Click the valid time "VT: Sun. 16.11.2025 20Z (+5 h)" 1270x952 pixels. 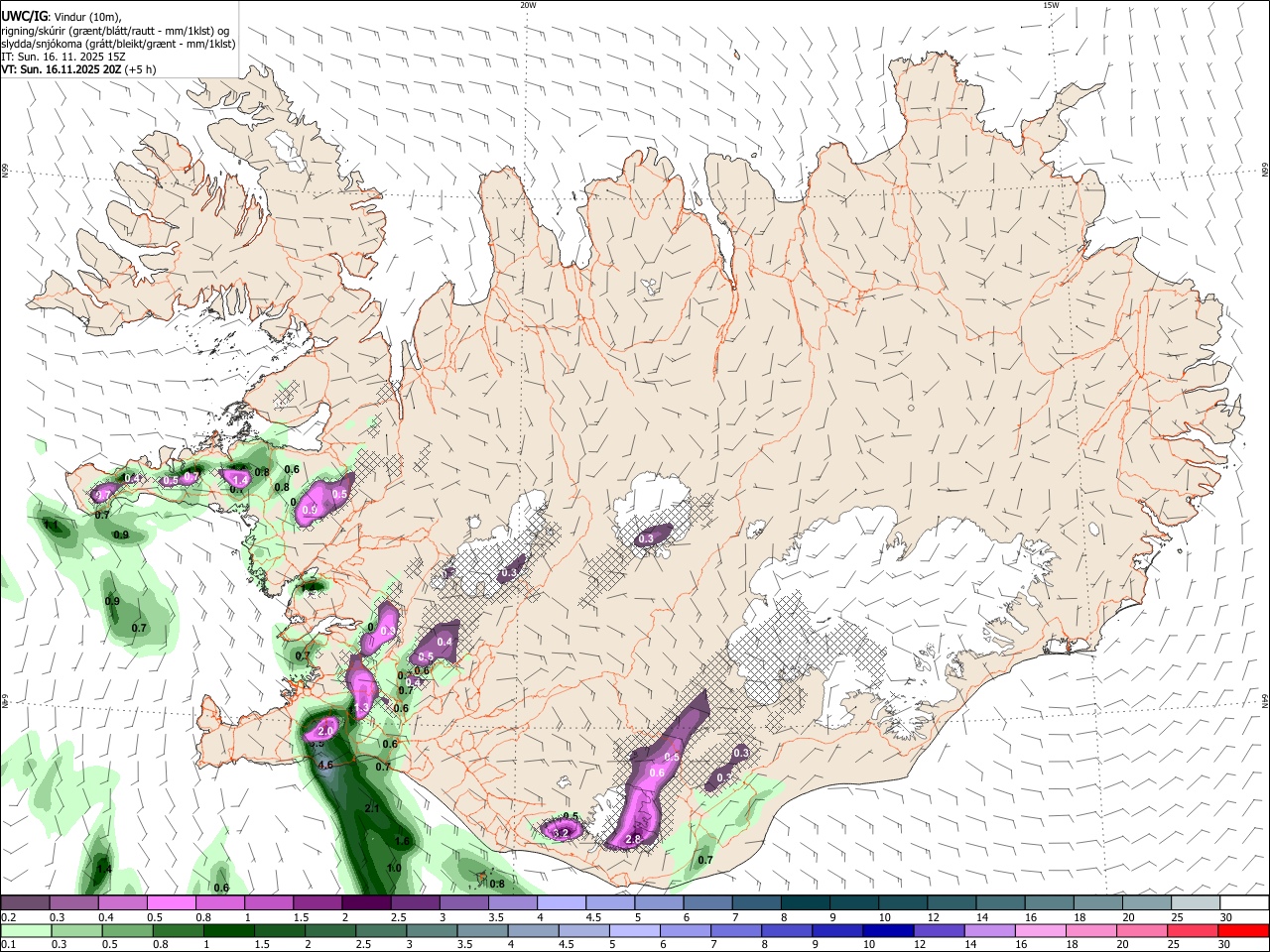point(78,69)
